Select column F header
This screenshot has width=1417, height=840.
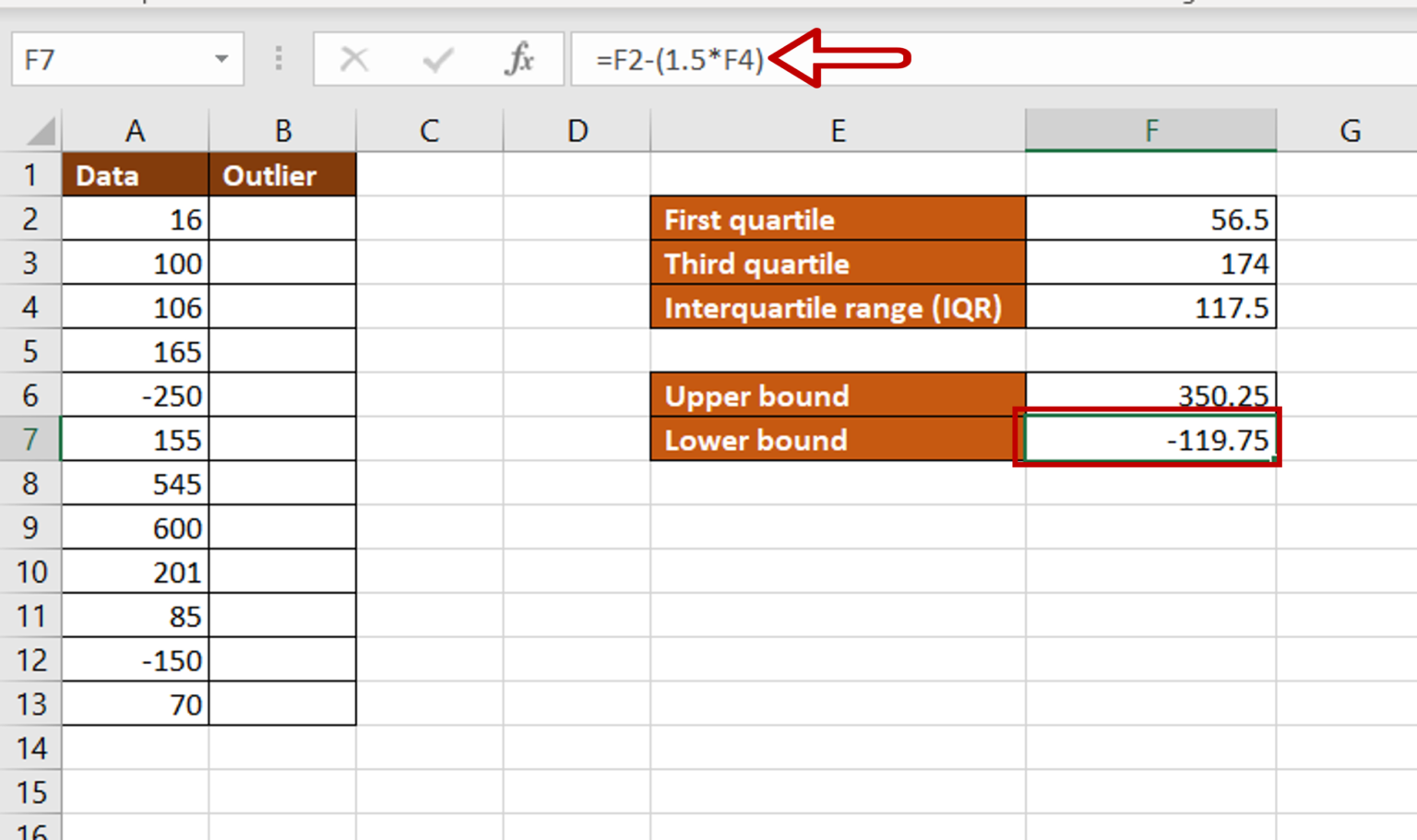tap(1150, 129)
